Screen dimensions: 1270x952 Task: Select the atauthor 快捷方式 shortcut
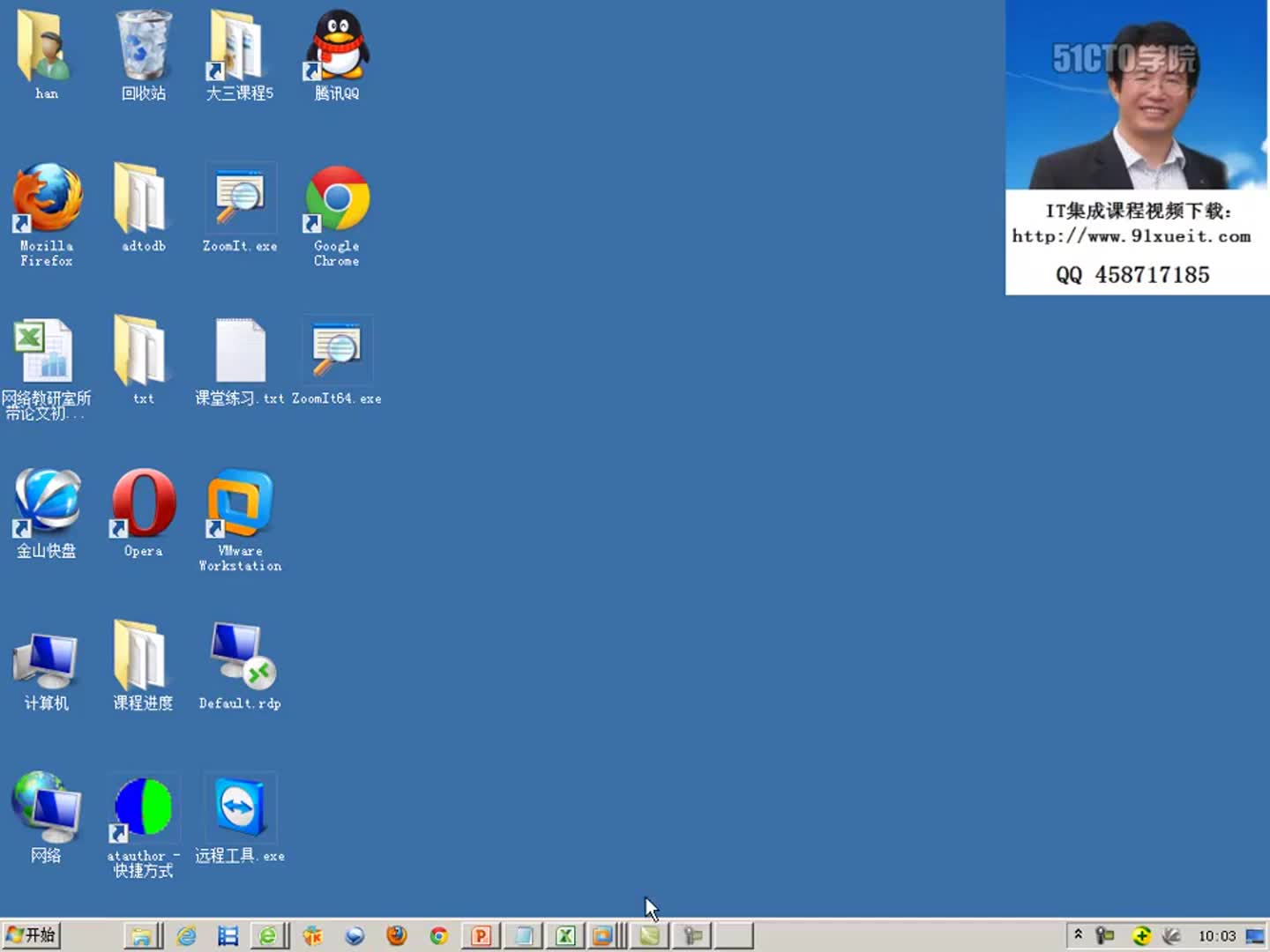pyautogui.click(x=143, y=825)
